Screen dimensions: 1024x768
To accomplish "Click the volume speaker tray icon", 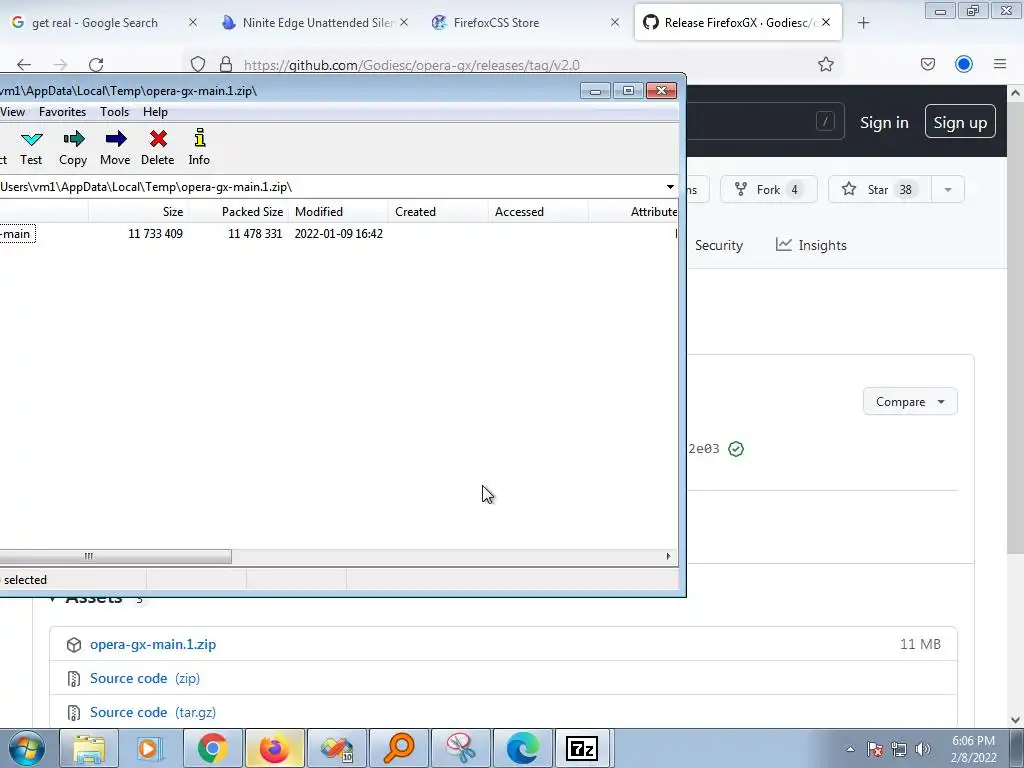I will [x=922, y=749].
